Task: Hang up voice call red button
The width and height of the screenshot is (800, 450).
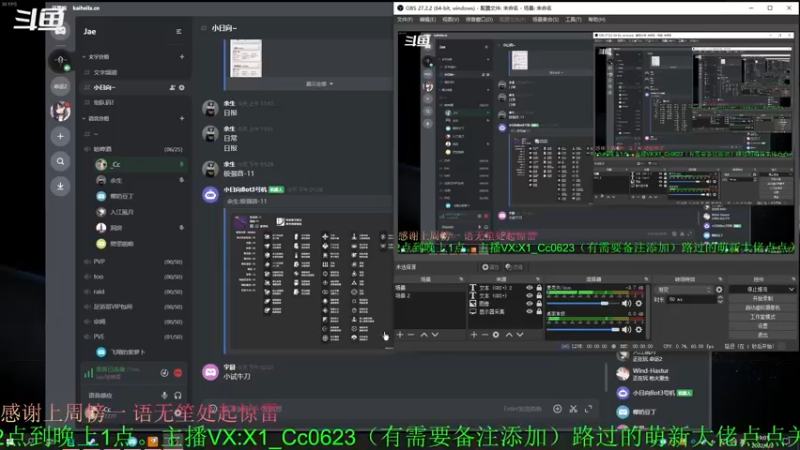Action: click(x=178, y=373)
